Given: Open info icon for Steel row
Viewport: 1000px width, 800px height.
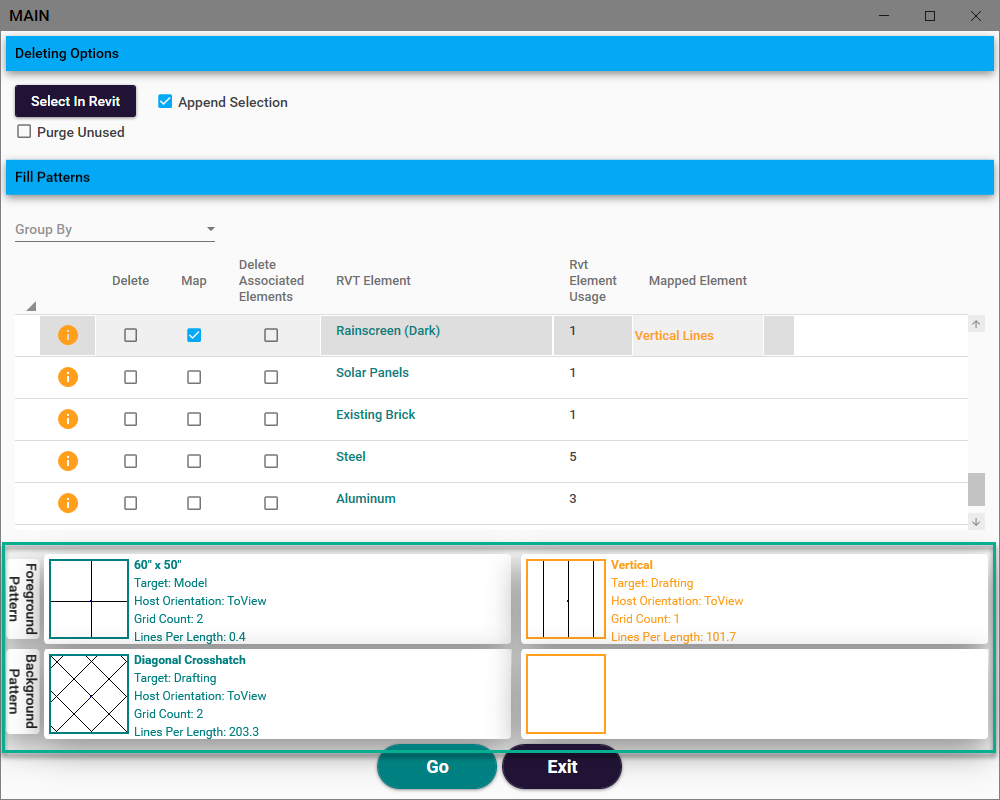Looking at the screenshot, I should click(x=68, y=461).
